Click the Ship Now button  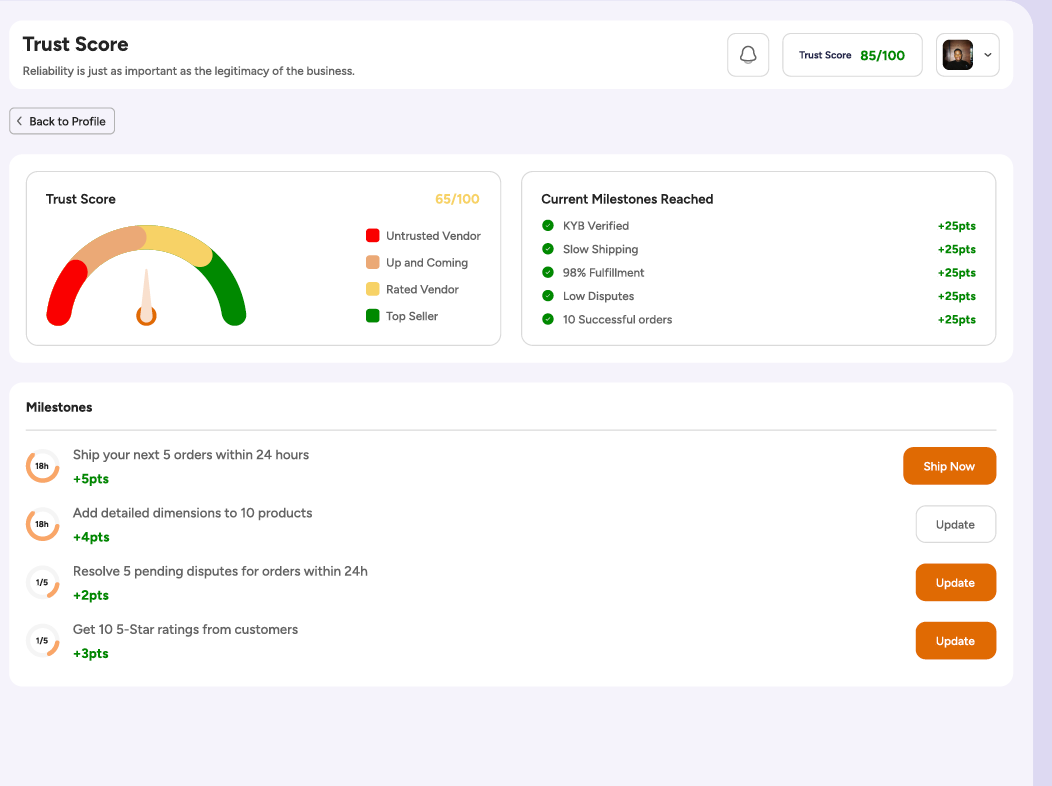(x=949, y=466)
